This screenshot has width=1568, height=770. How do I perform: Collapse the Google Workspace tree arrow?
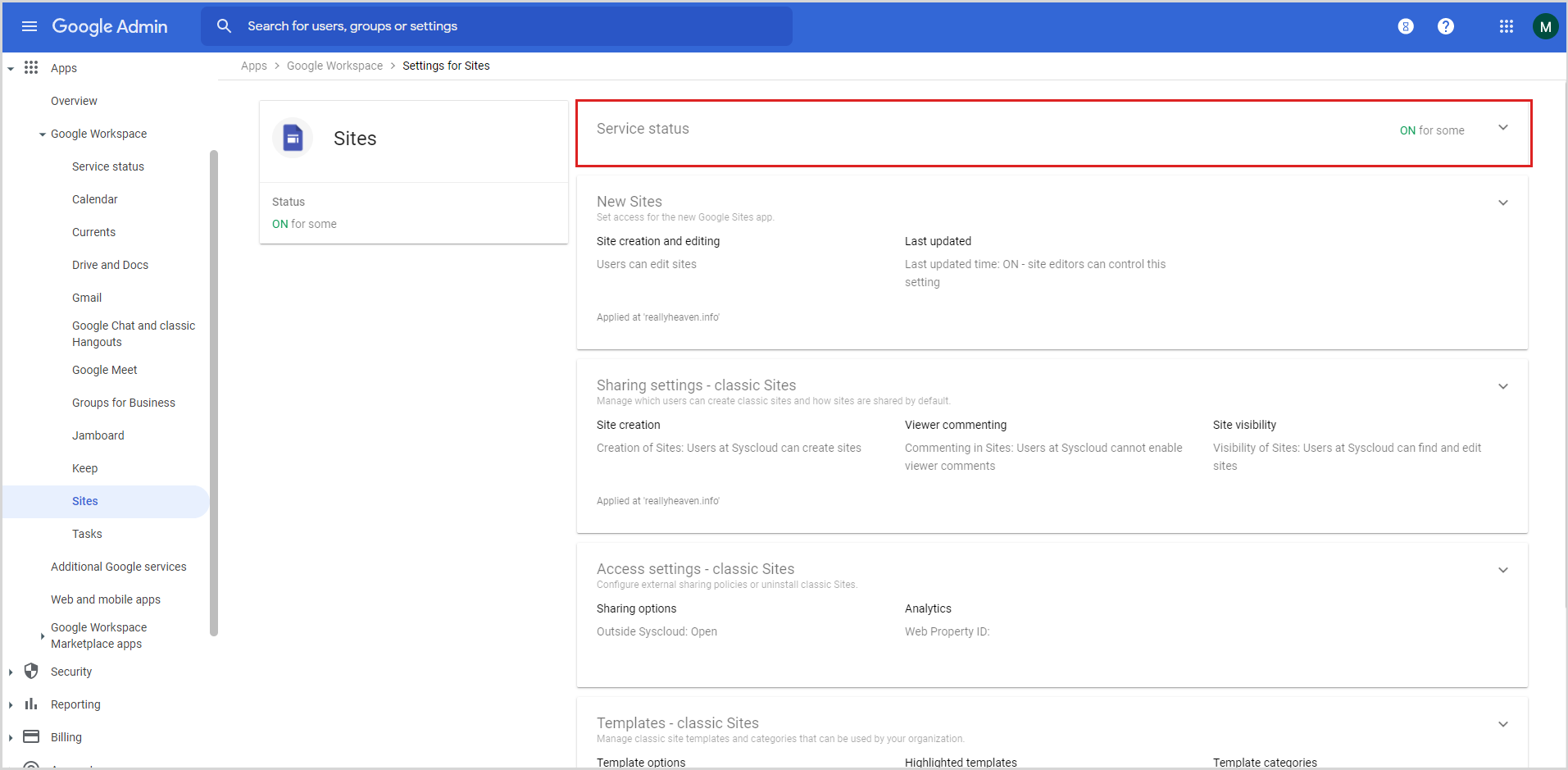pos(43,134)
